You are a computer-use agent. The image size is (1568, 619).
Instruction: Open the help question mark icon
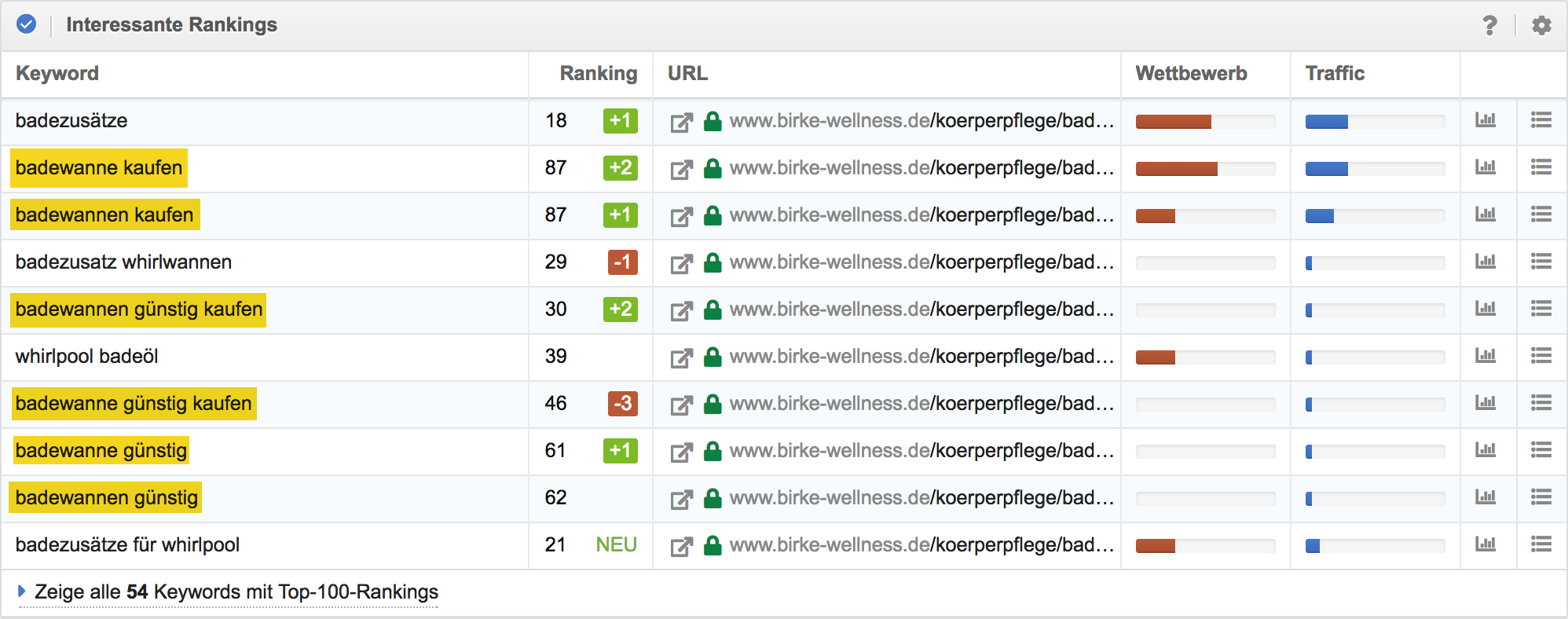click(1489, 25)
